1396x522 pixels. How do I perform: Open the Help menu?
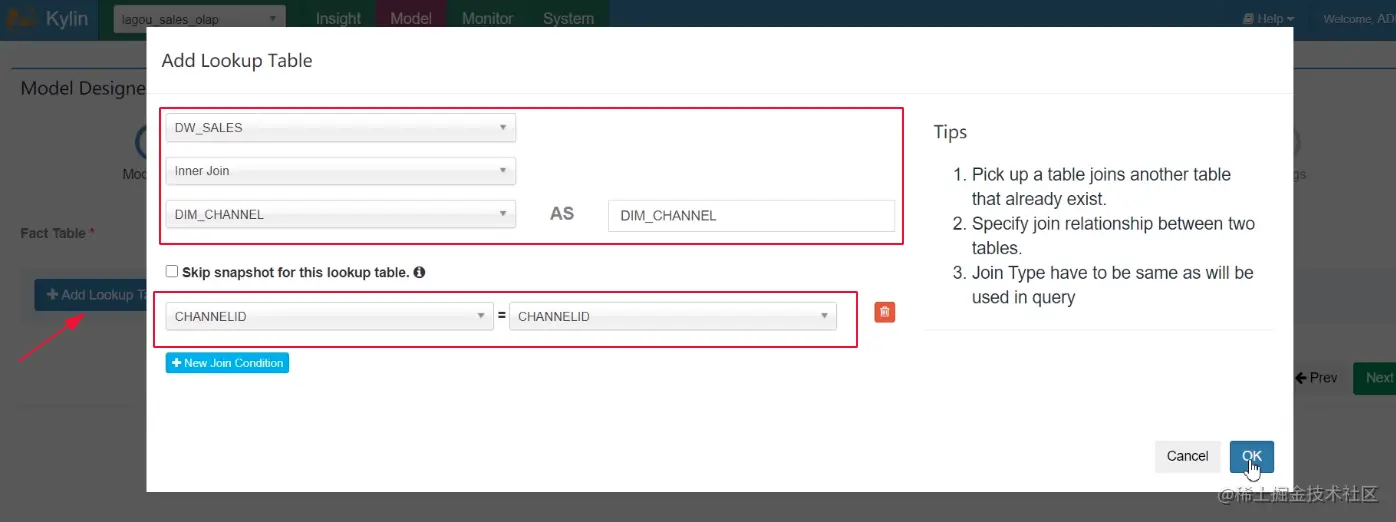pos(1268,19)
